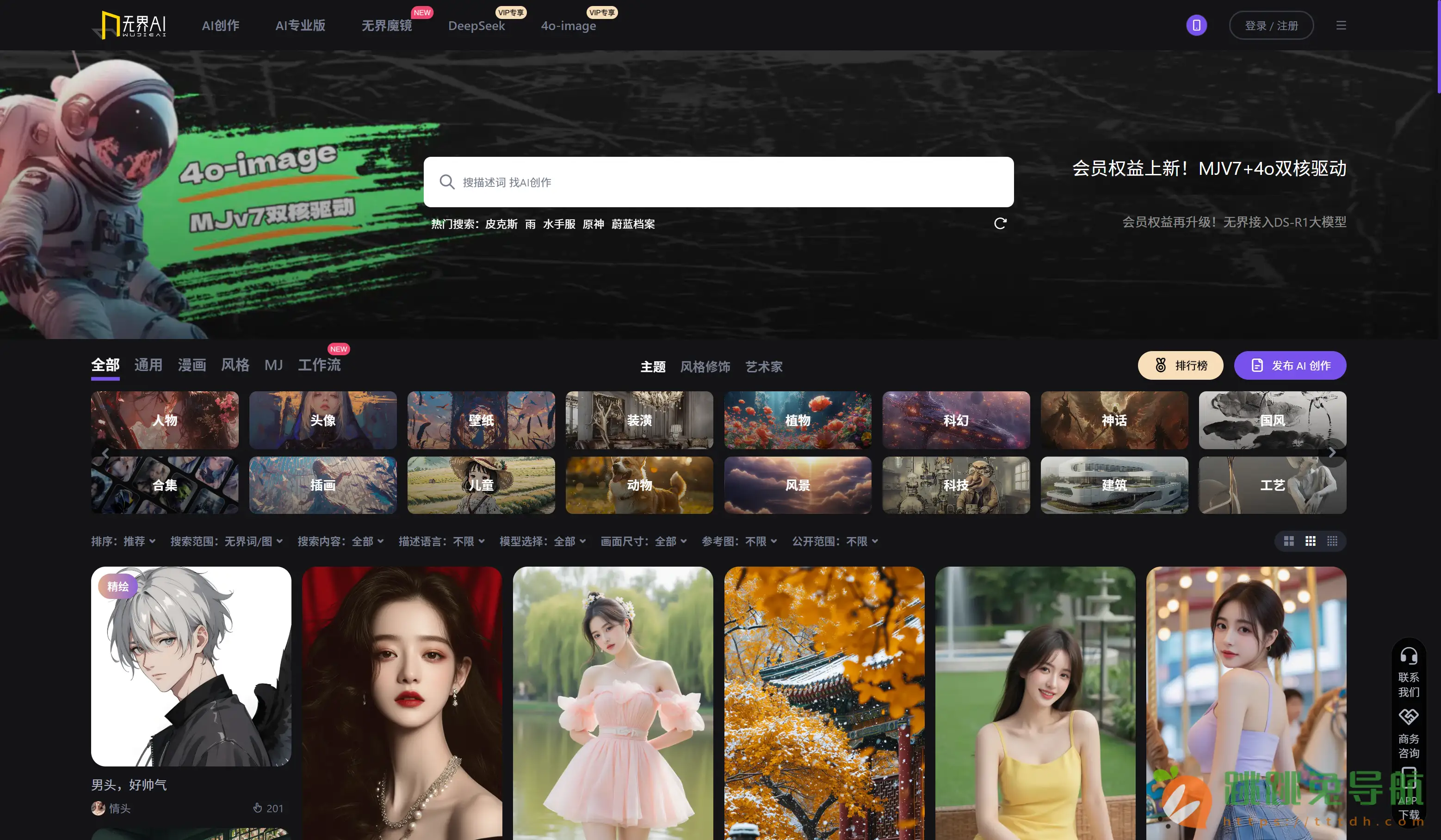This screenshot has width=1441, height=840.
Task: Open AI专业版 in the top navigation
Action: click(x=300, y=26)
